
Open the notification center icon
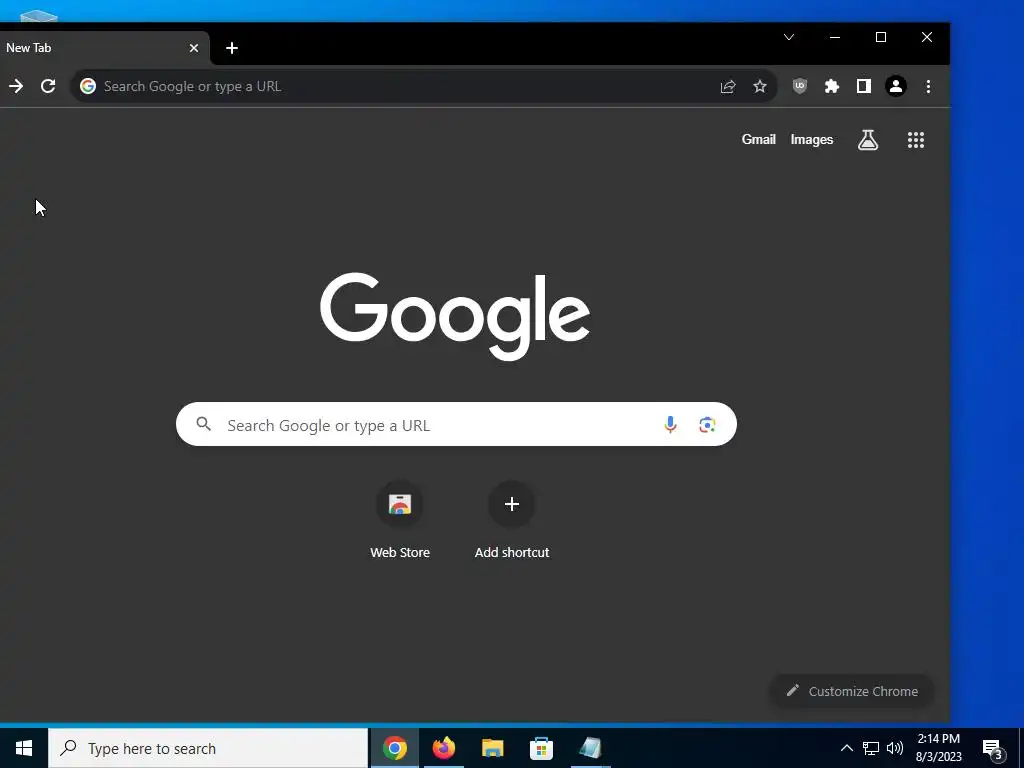(992, 748)
